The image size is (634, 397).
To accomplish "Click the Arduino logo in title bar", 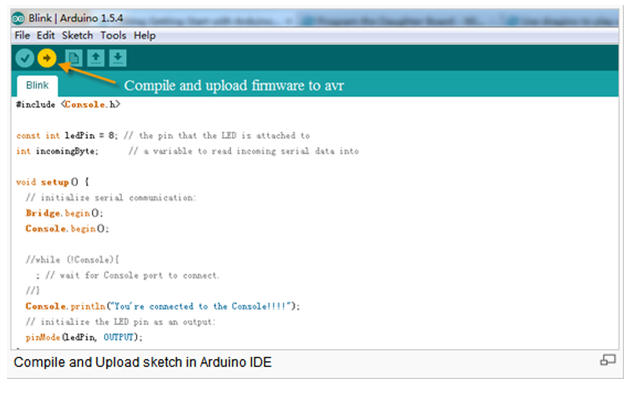I will pyautogui.click(x=18, y=18).
